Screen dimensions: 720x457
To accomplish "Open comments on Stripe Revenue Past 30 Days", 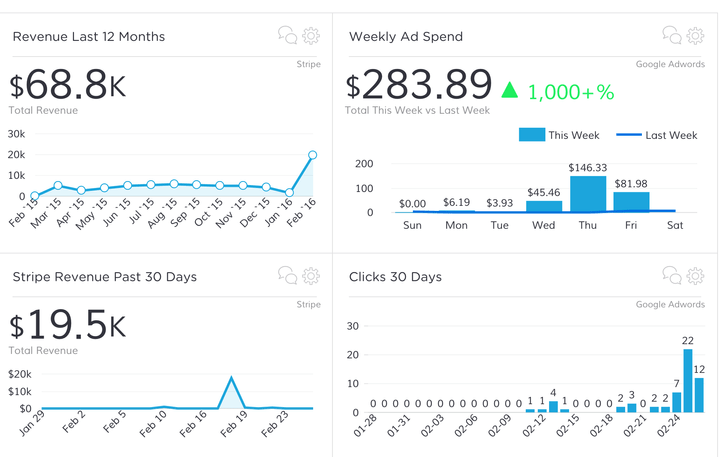I will pos(288,275).
